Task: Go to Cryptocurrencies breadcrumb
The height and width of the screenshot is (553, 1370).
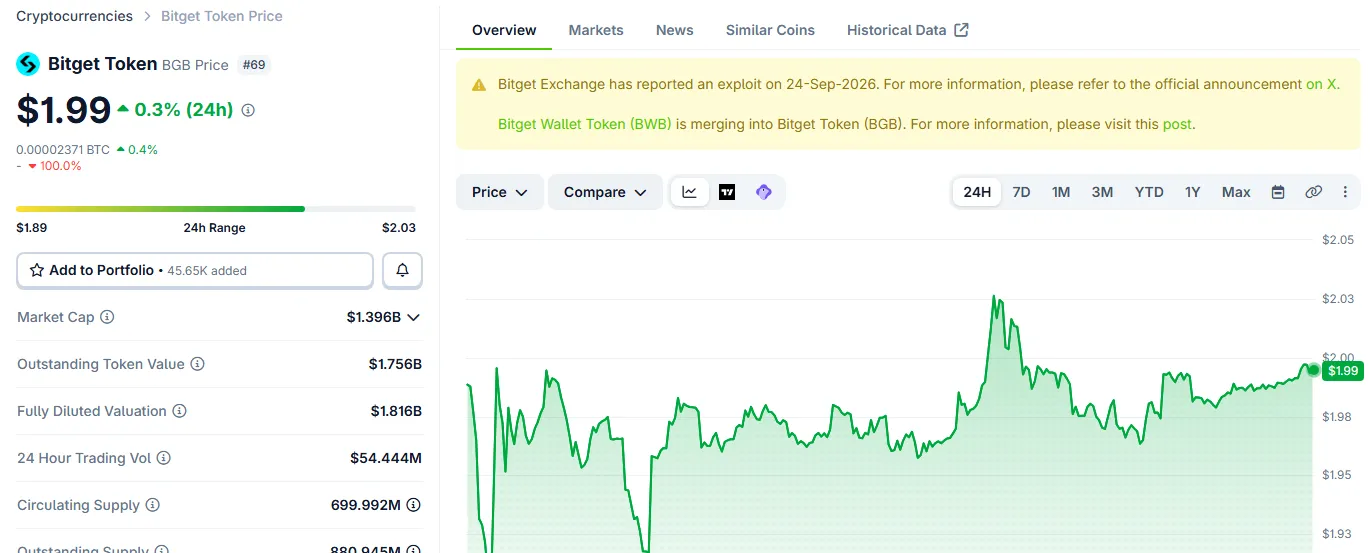Action: (74, 16)
